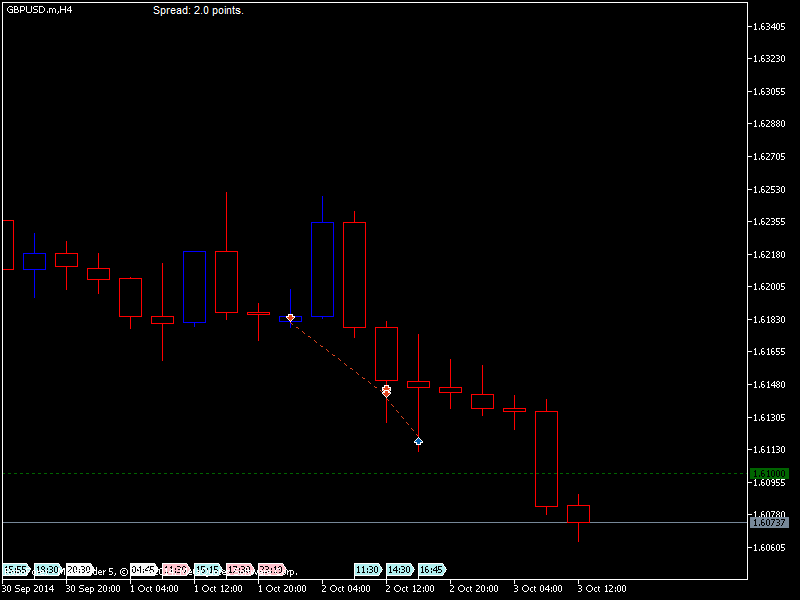Click the 18:30 calendar event marker
This screenshot has width=800, height=600.
pos(47,569)
